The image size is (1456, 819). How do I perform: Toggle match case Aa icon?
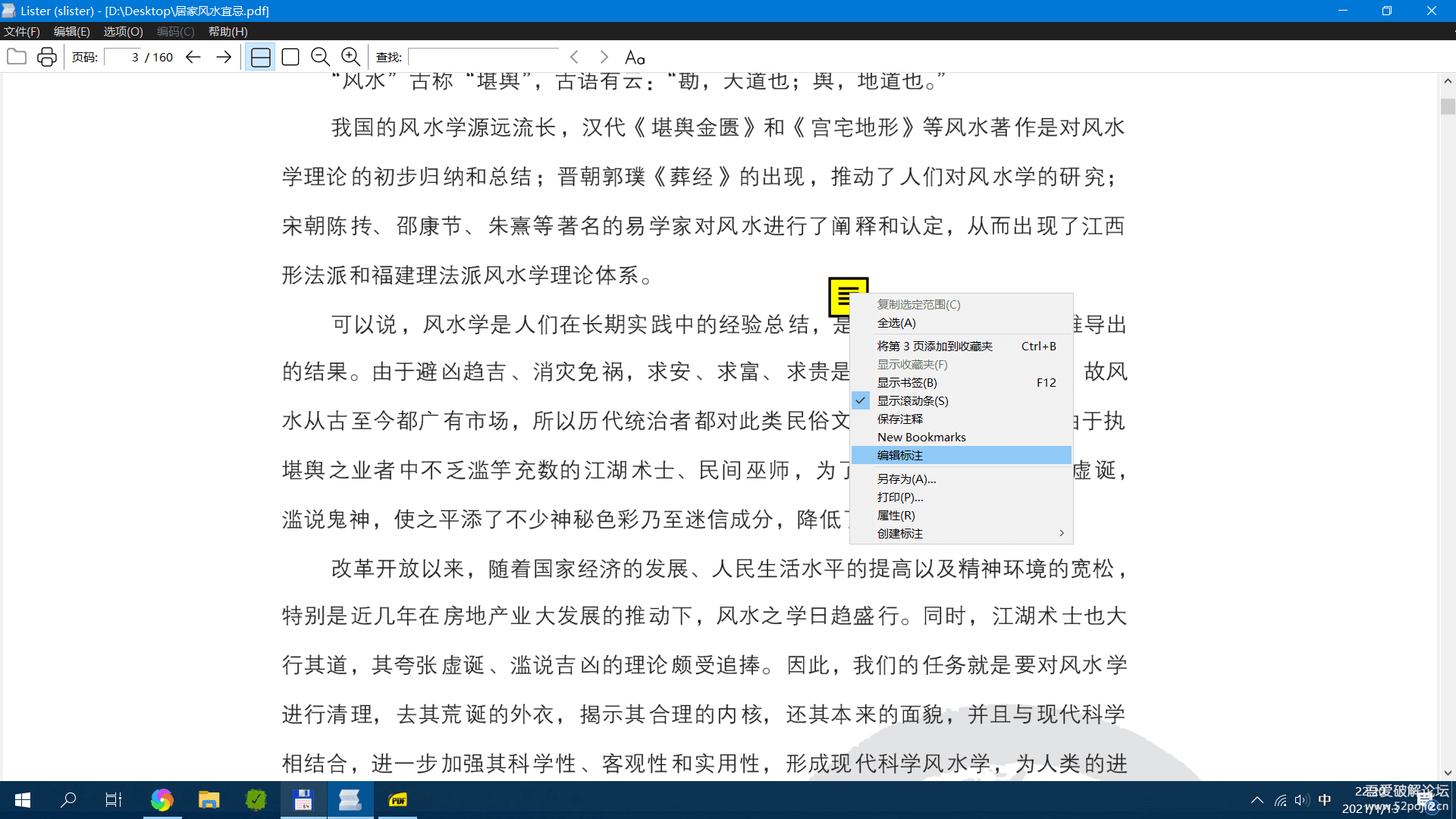pyautogui.click(x=635, y=57)
